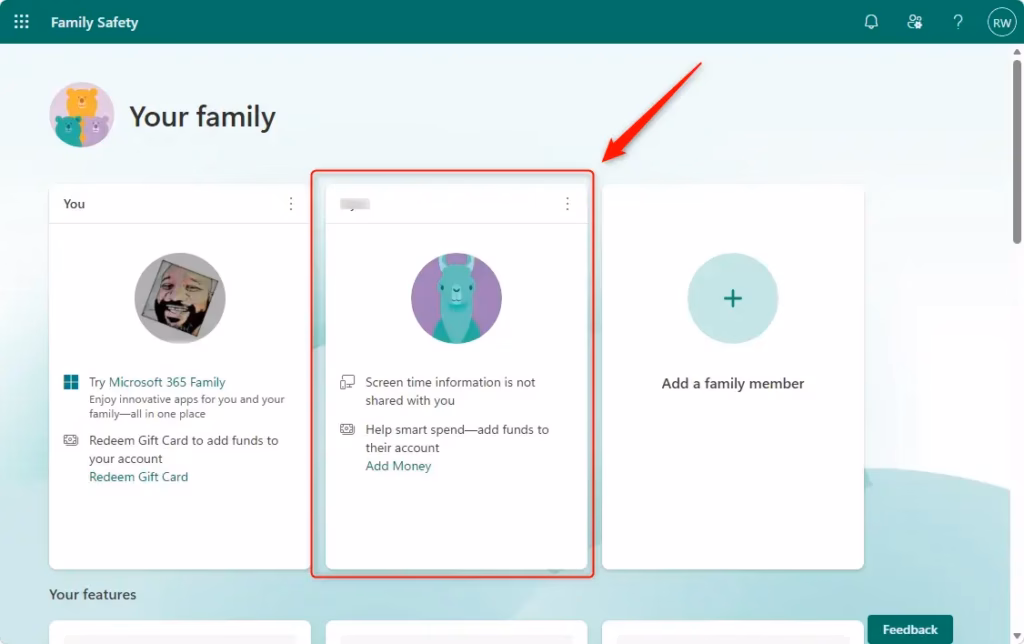Click 'Screen time information is not shared' text
Viewport: 1024px width, 644px height.
coord(450,391)
